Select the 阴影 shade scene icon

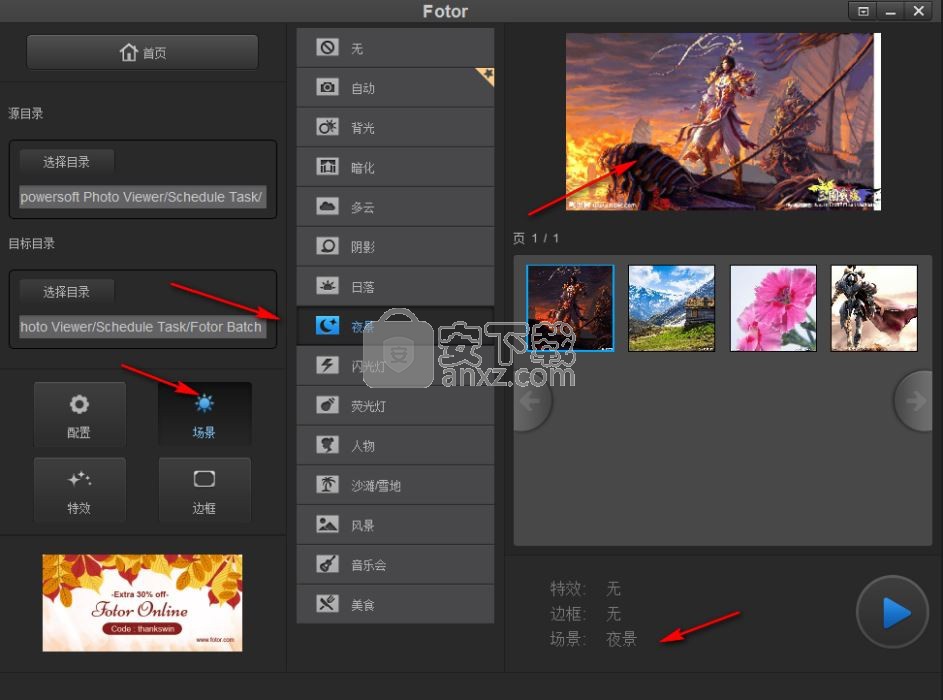click(327, 246)
